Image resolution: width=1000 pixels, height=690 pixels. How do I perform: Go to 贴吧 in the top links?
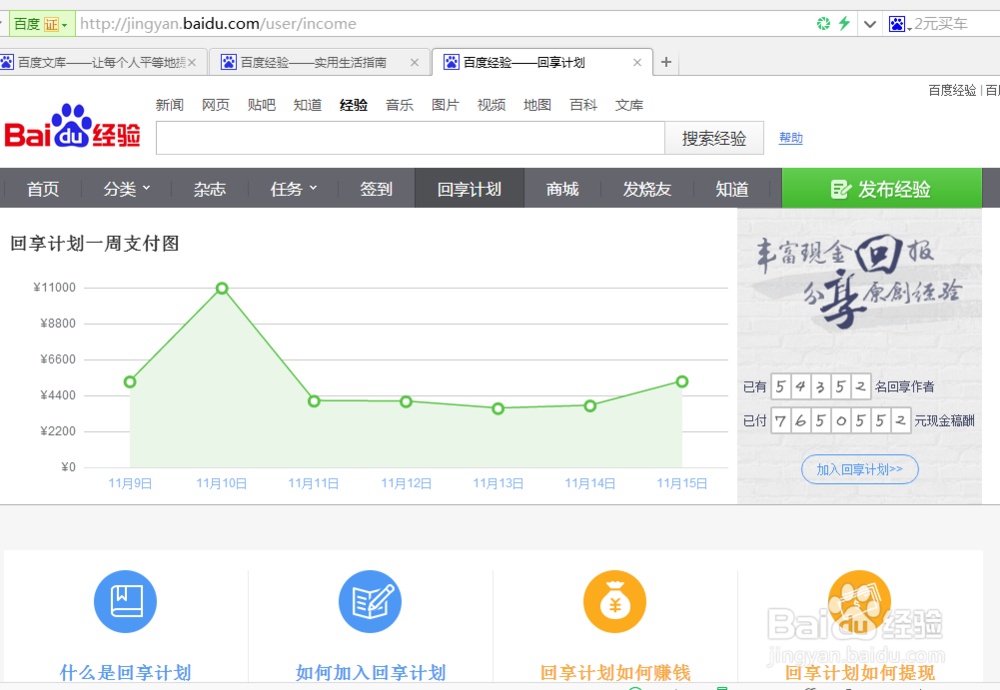click(261, 105)
